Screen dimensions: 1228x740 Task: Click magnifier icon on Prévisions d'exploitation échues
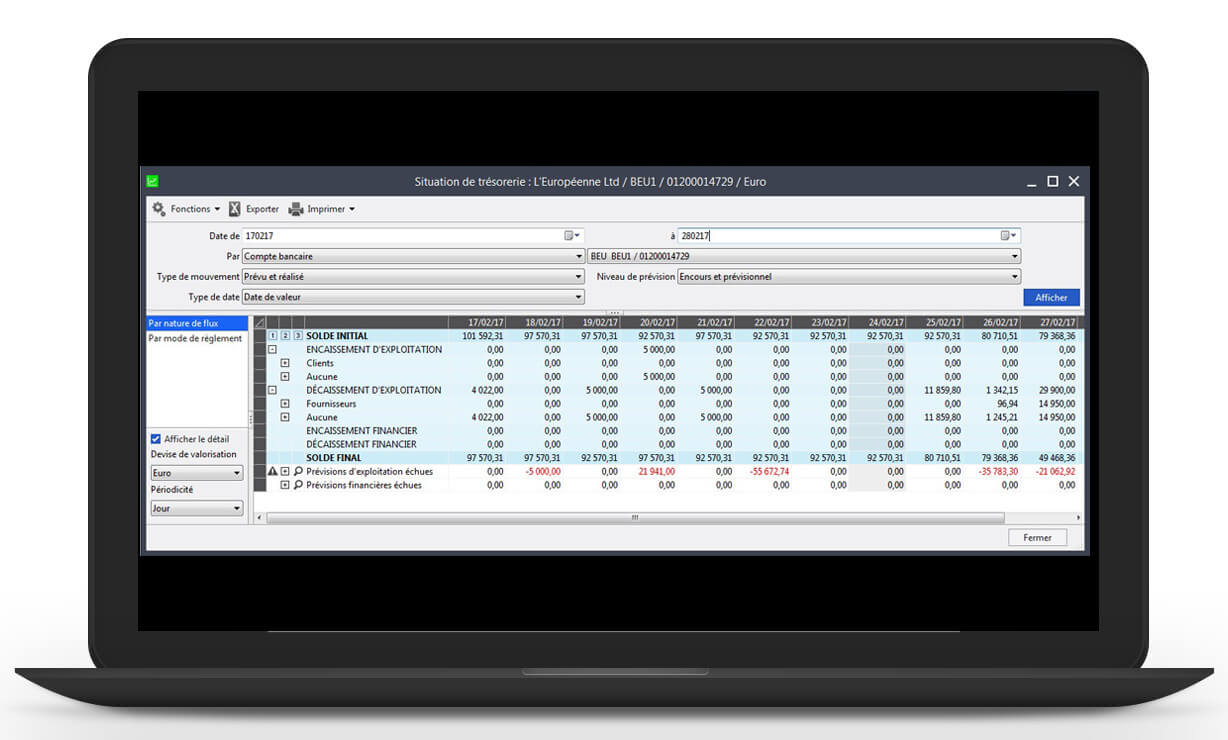click(x=298, y=471)
